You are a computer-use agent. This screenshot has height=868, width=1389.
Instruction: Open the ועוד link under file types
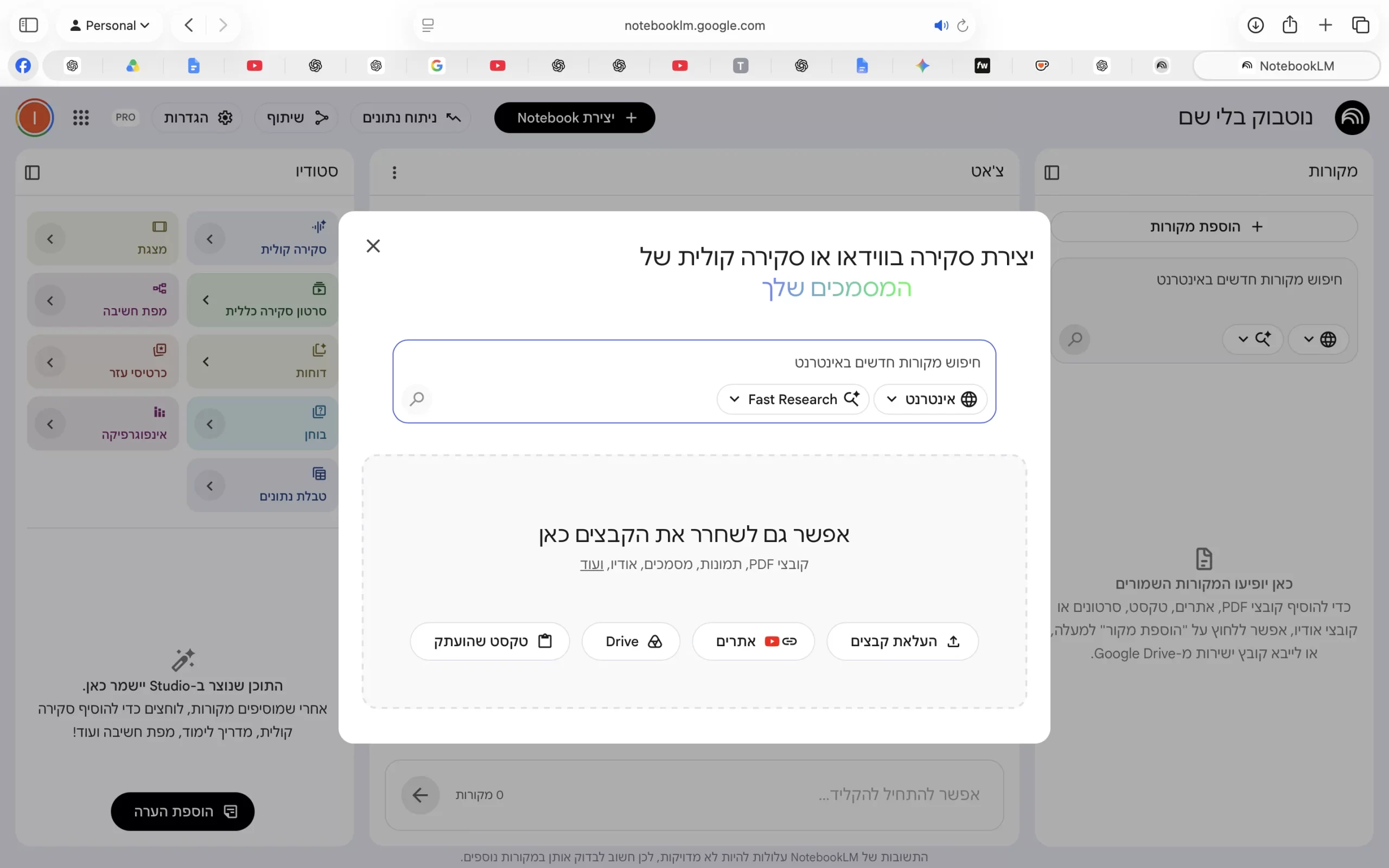pos(591,564)
